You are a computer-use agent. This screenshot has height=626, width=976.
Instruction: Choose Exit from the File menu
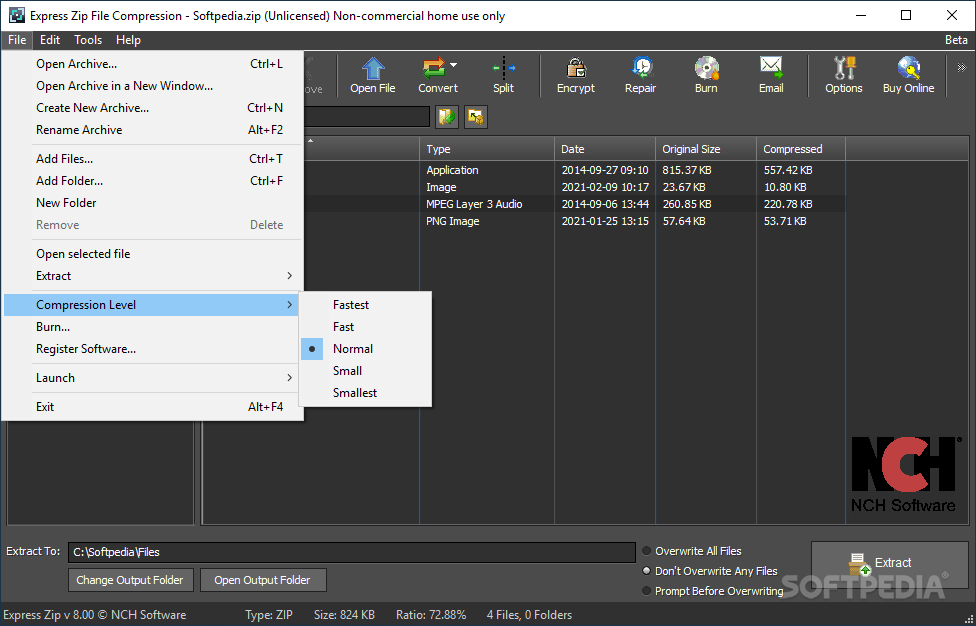coord(152,407)
